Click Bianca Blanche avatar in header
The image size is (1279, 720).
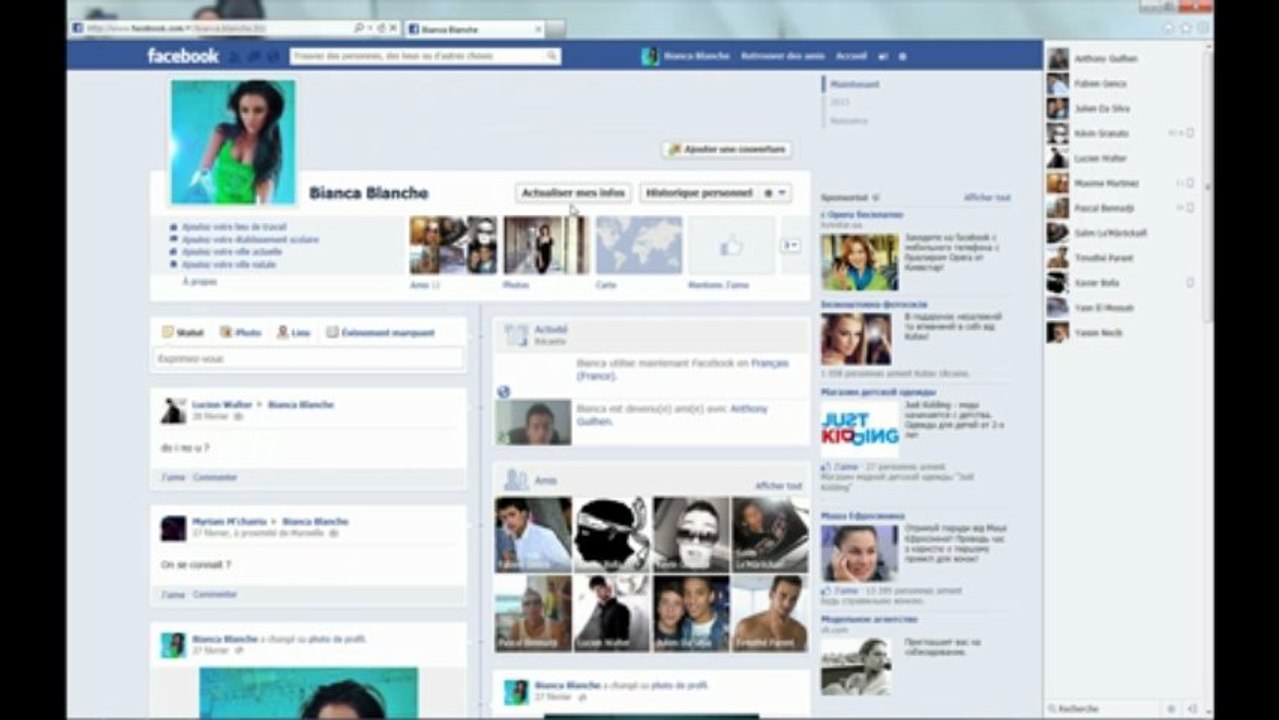tap(650, 56)
